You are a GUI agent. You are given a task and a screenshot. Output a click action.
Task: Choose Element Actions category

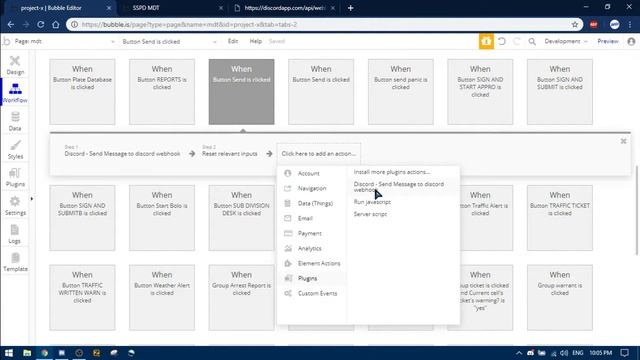click(x=311, y=263)
